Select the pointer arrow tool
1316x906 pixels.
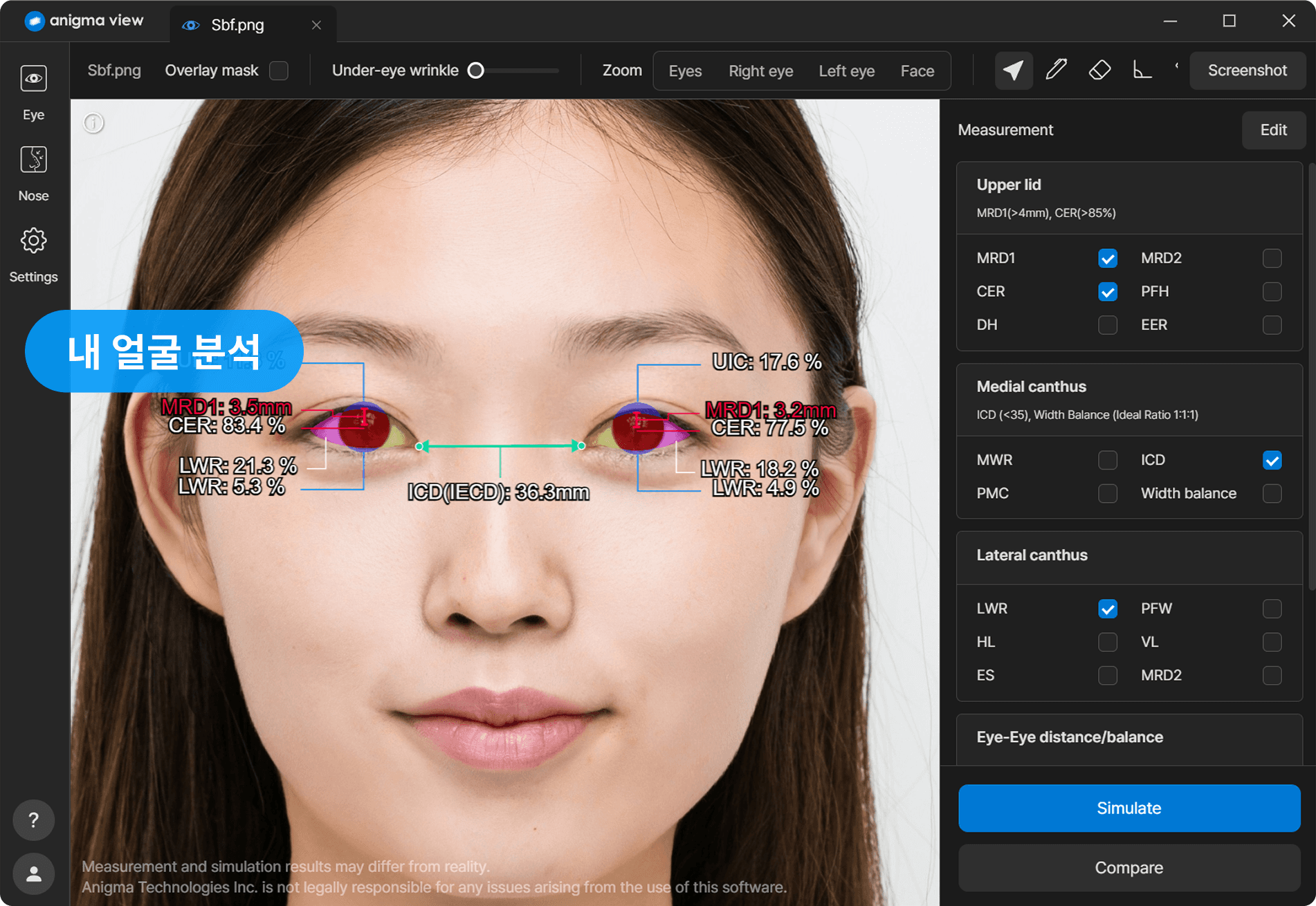click(x=1014, y=71)
